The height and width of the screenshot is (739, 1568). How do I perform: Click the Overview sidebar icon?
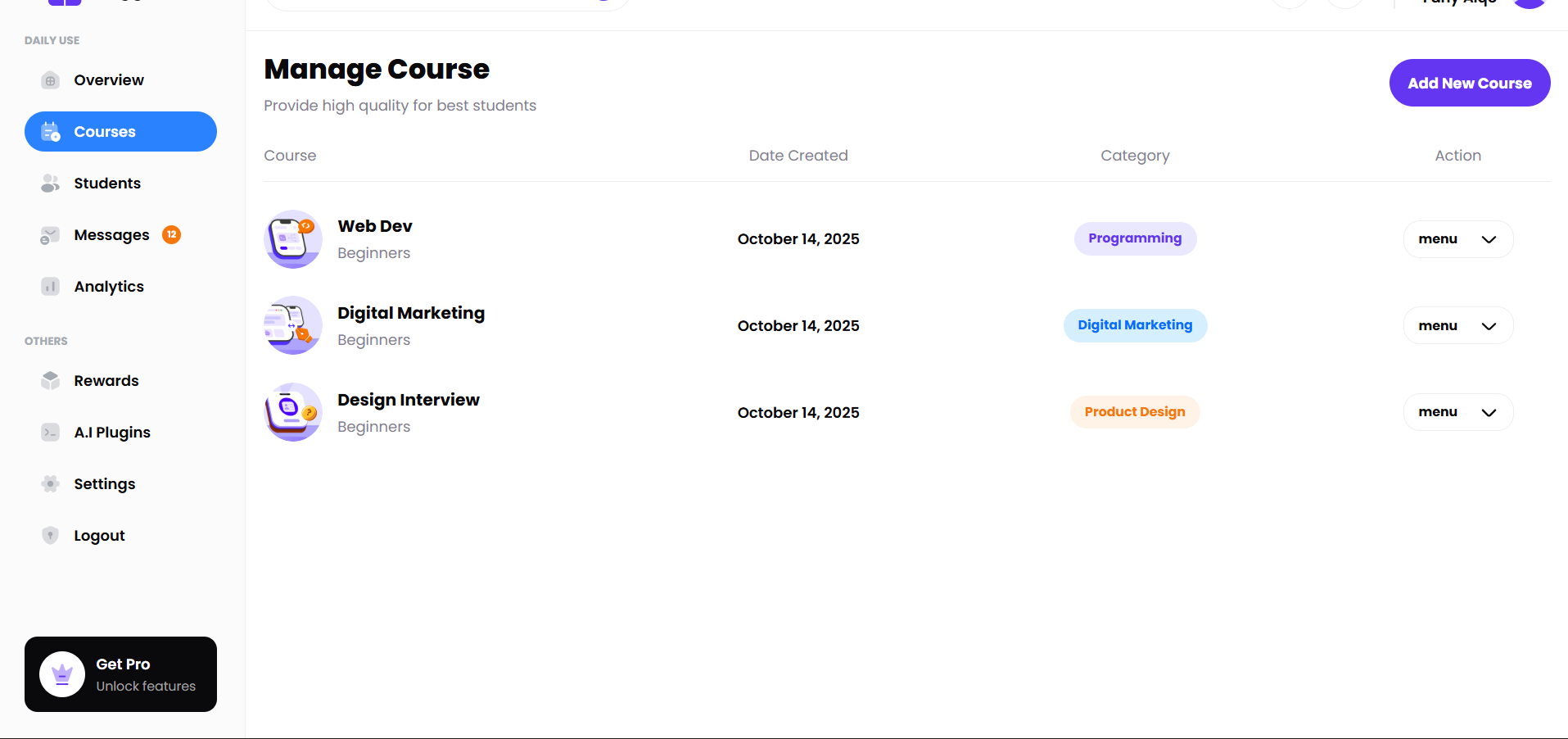coord(50,80)
